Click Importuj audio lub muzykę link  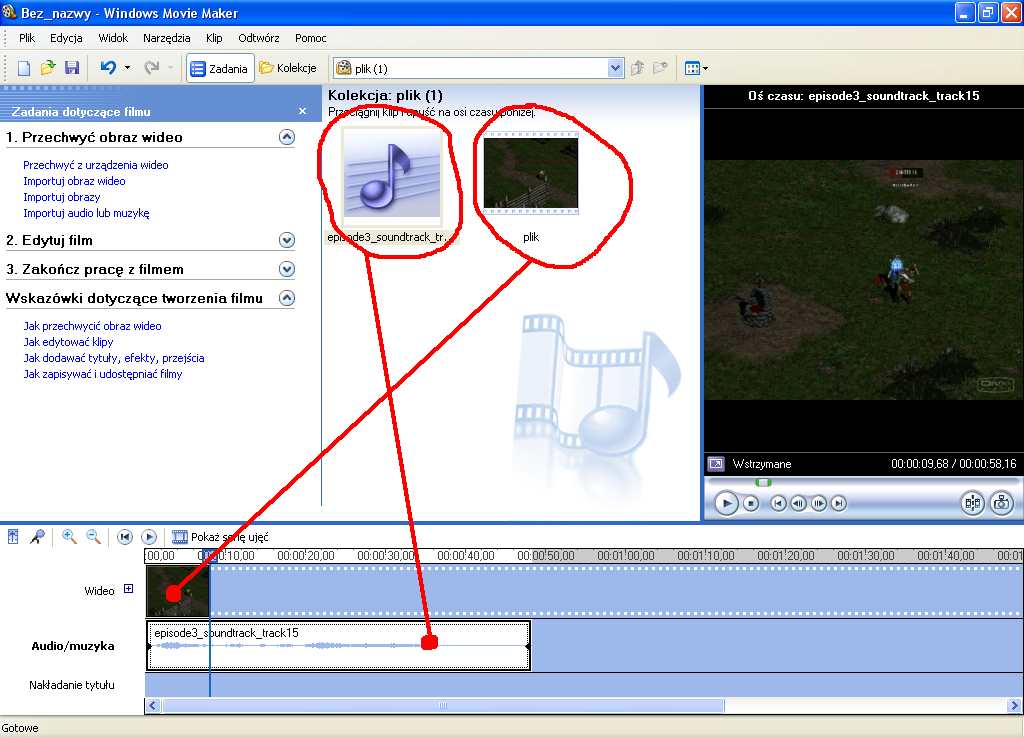(86, 213)
